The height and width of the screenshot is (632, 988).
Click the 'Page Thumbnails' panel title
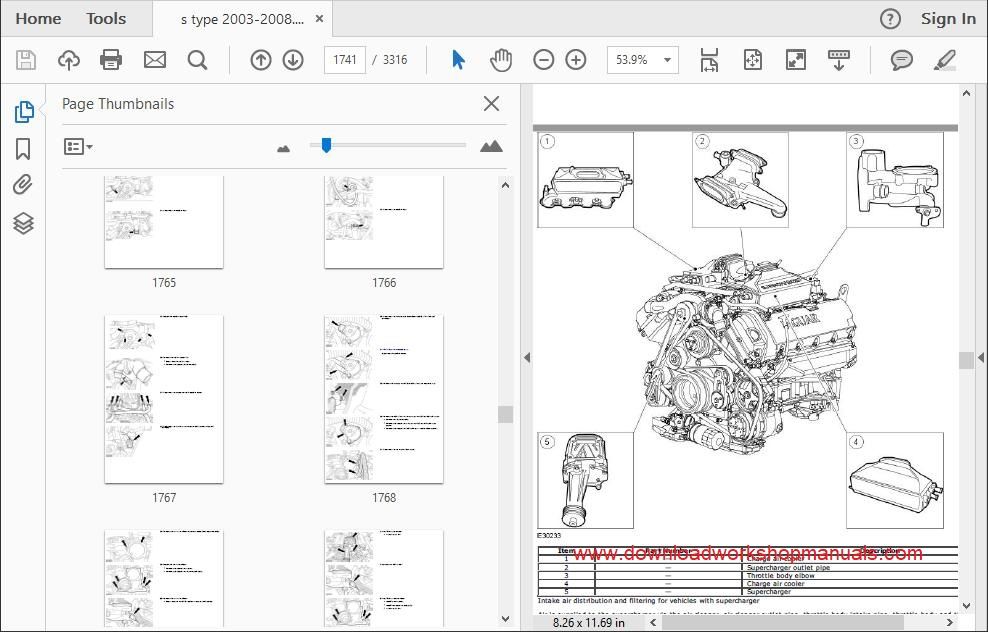point(118,104)
